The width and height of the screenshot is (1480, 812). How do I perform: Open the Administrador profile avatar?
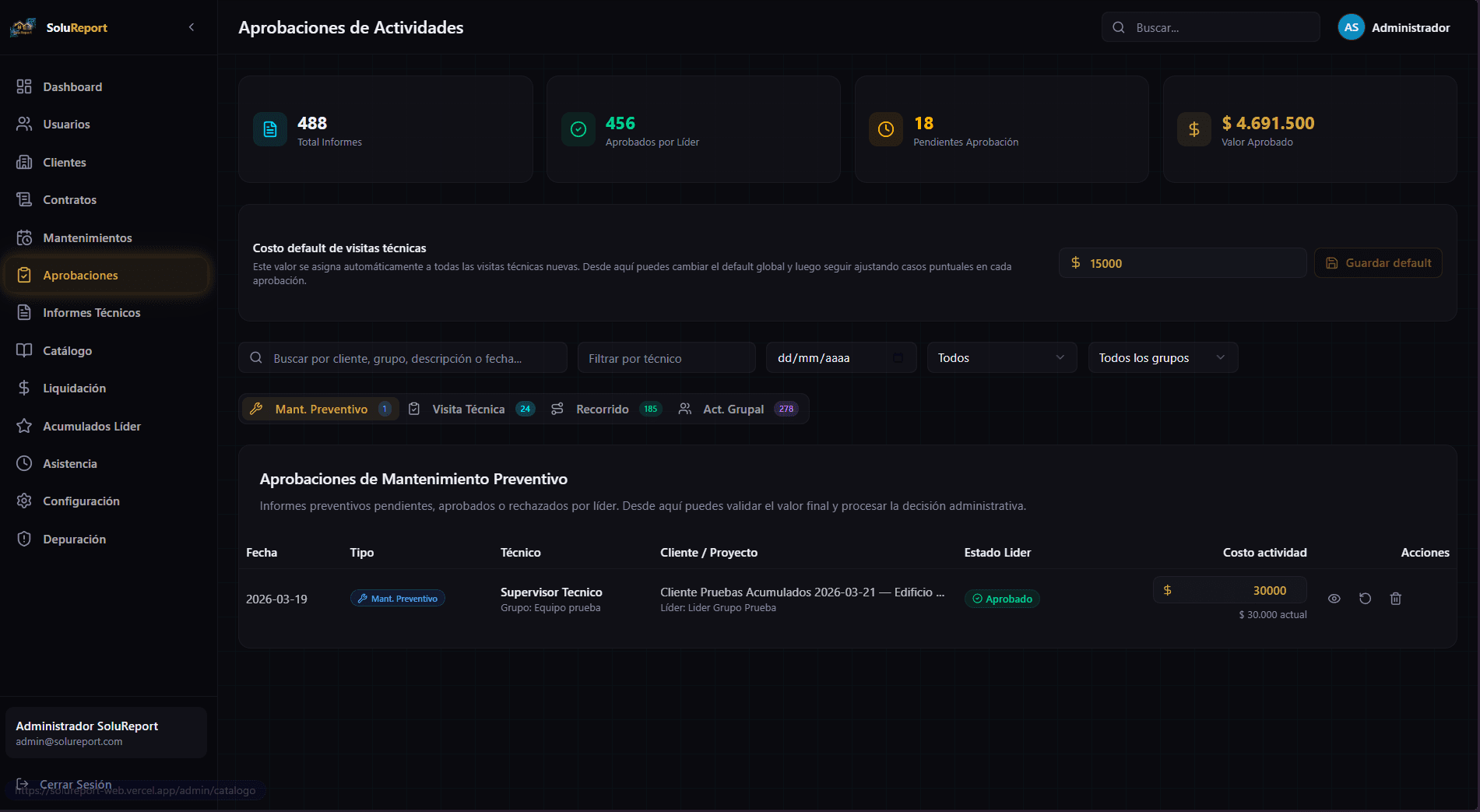1351,27
